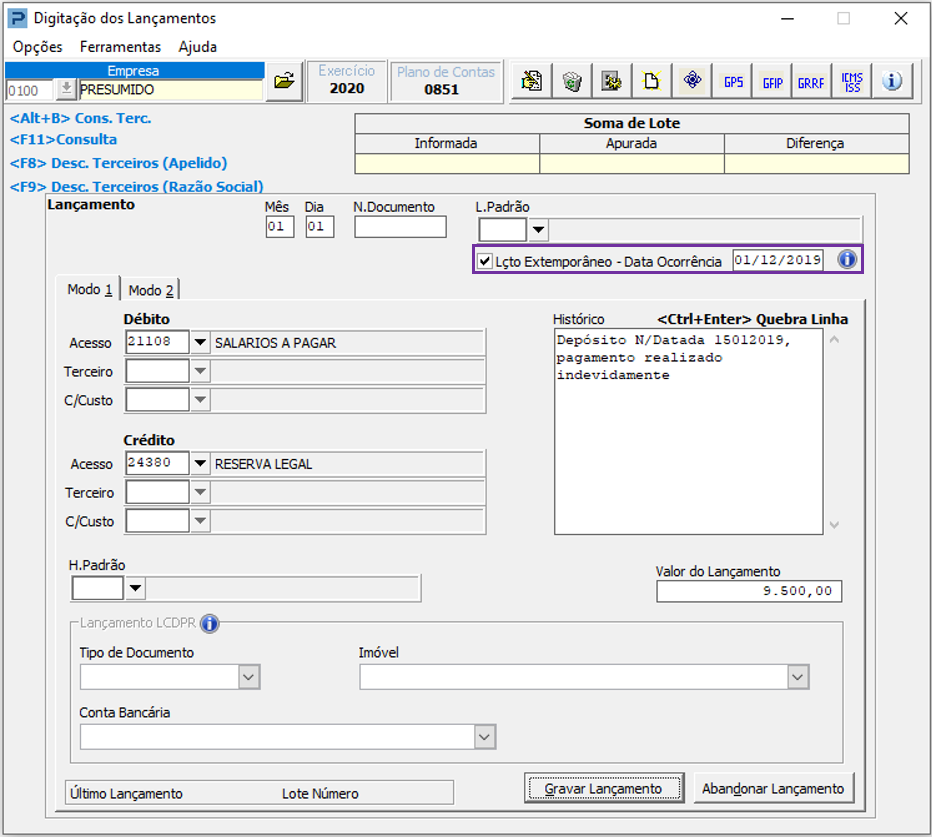Click the Mês input field
This screenshot has height=837, width=932.
pos(280,226)
